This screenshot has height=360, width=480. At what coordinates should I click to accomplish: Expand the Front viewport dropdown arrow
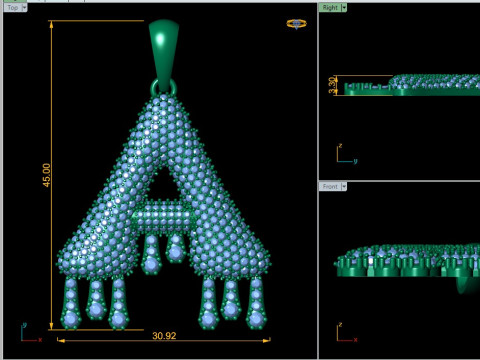coord(344,186)
